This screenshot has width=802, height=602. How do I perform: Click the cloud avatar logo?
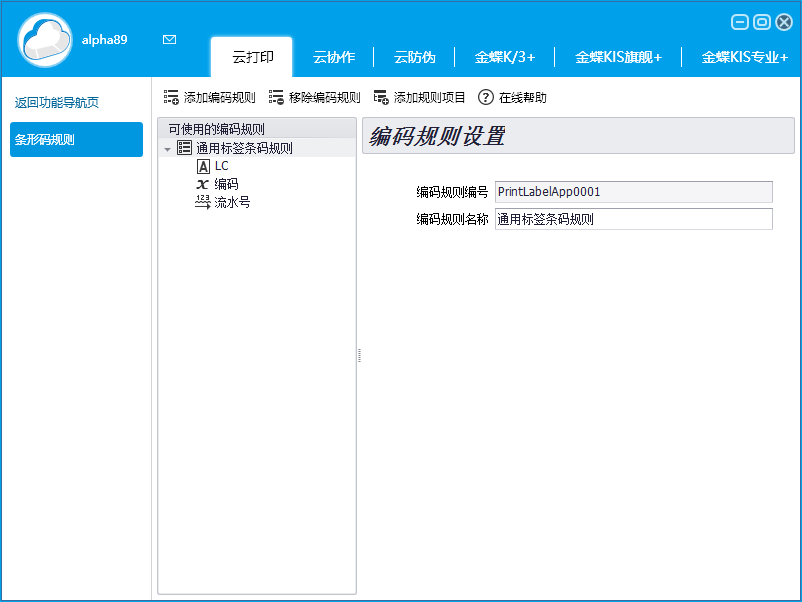pyautogui.click(x=45, y=40)
